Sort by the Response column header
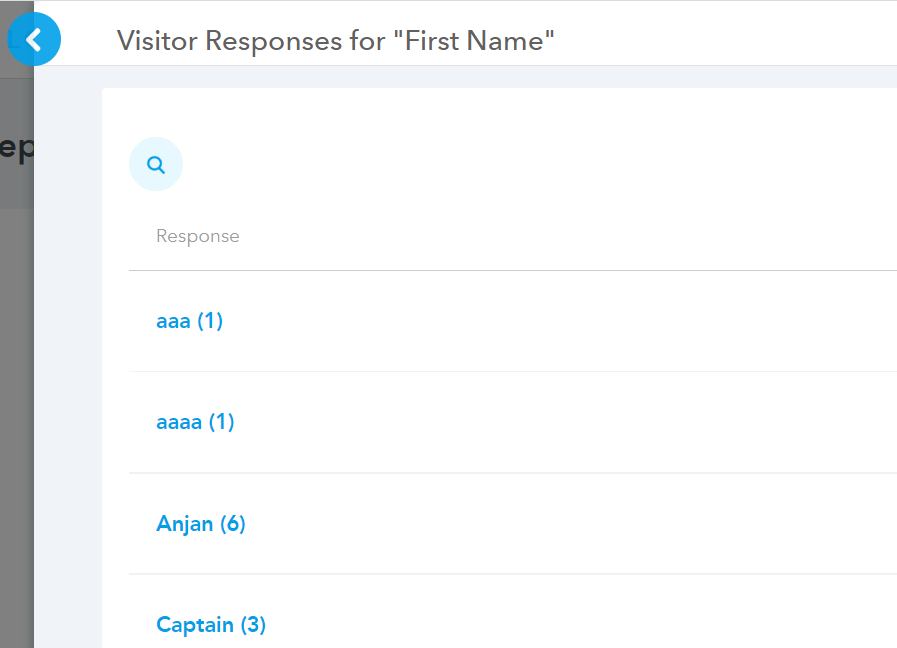The width and height of the screenshot is (897, 648). click(x=197, y=236)
